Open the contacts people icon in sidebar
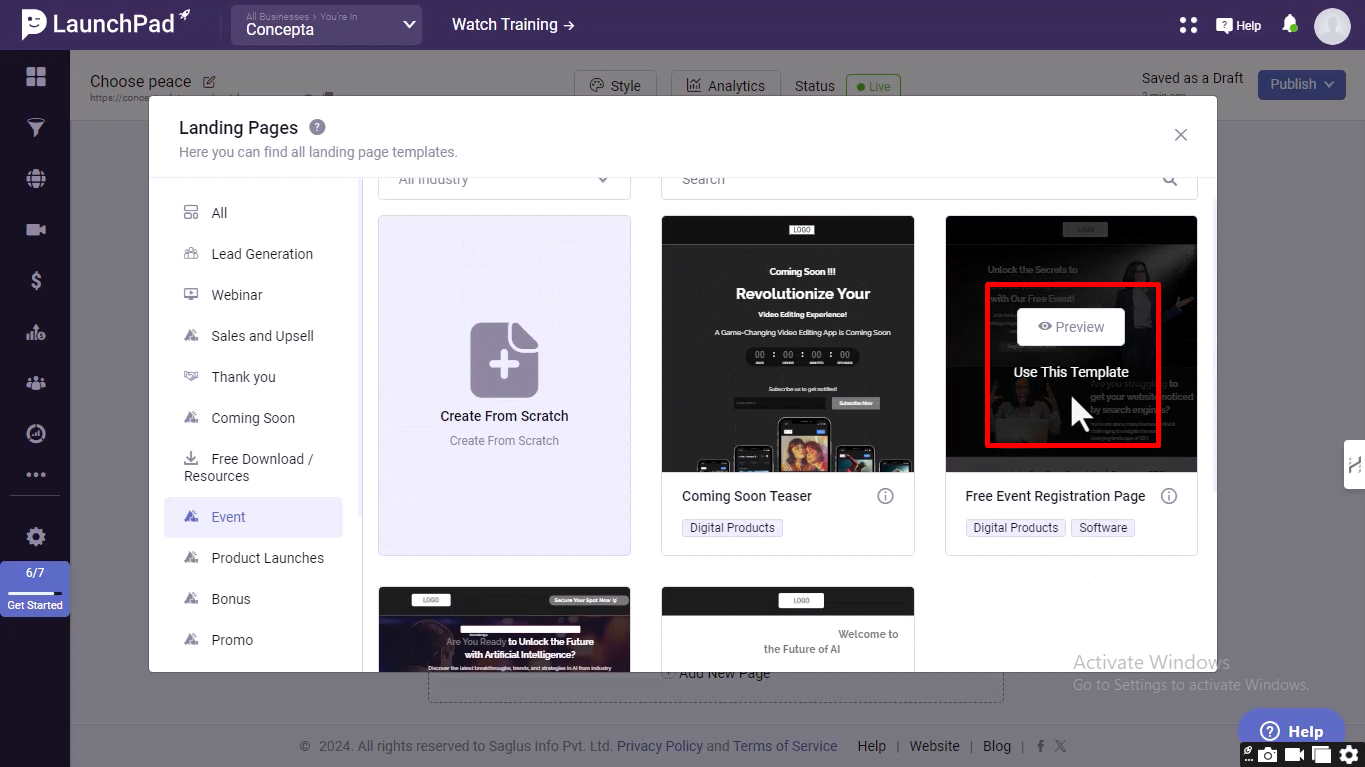This screenshot has height=767, width=1365. pyautogui.click(x=36, y=383)
